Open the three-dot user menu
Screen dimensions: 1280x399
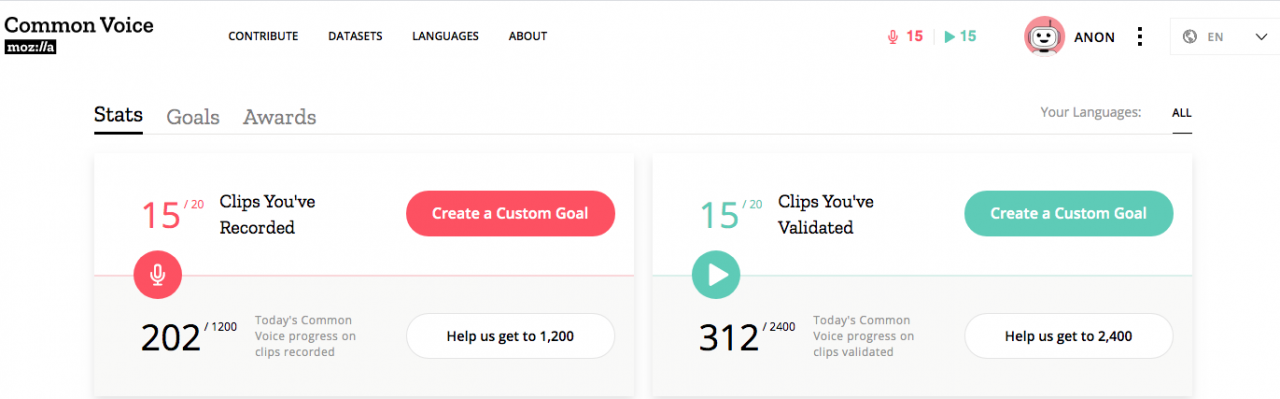[1139, 37]
